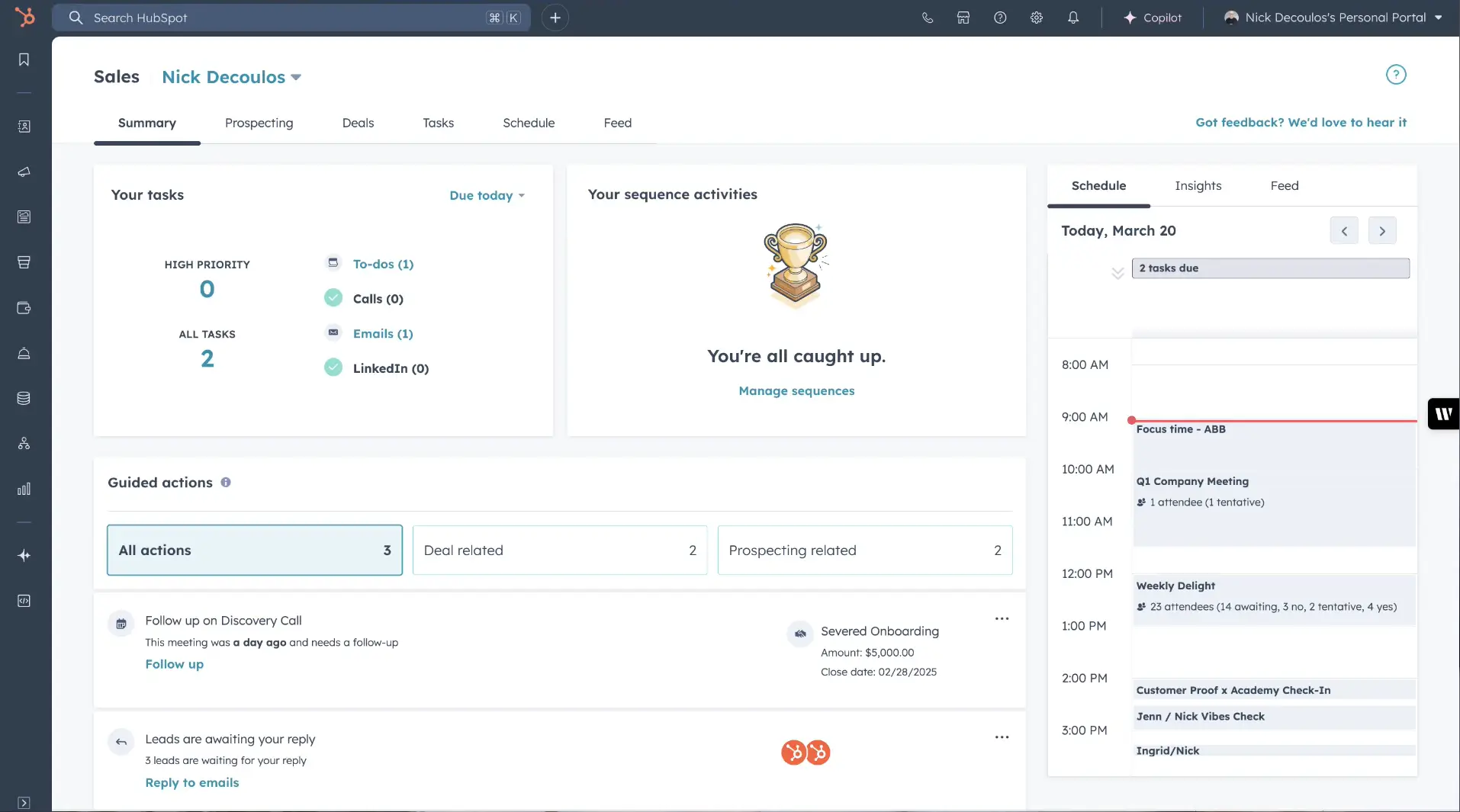Switch to the Insights tab

pyautogui.click(x=1198, y=185)
